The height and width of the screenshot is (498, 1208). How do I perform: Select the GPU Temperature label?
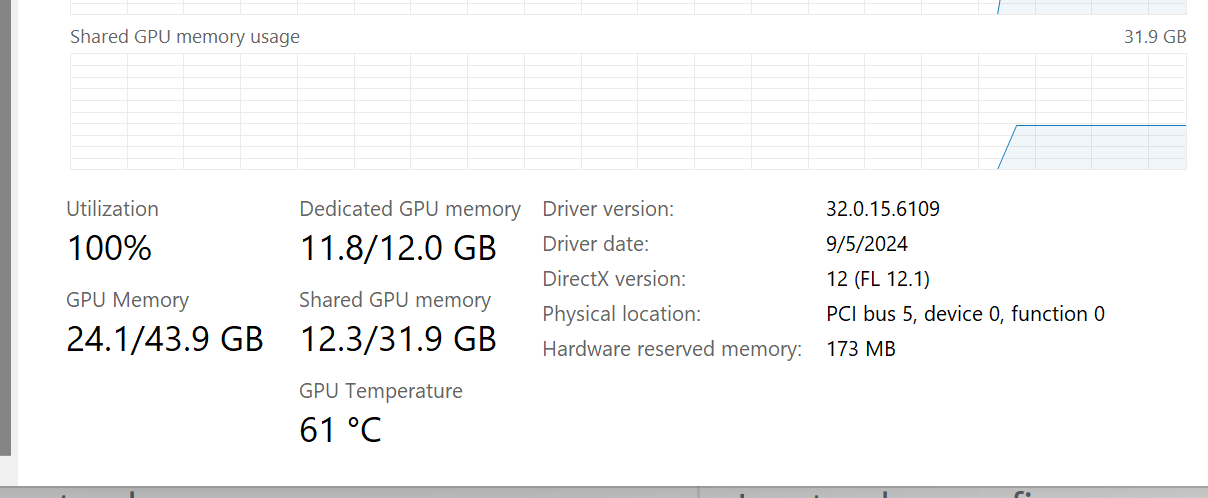tap(380, 391)
